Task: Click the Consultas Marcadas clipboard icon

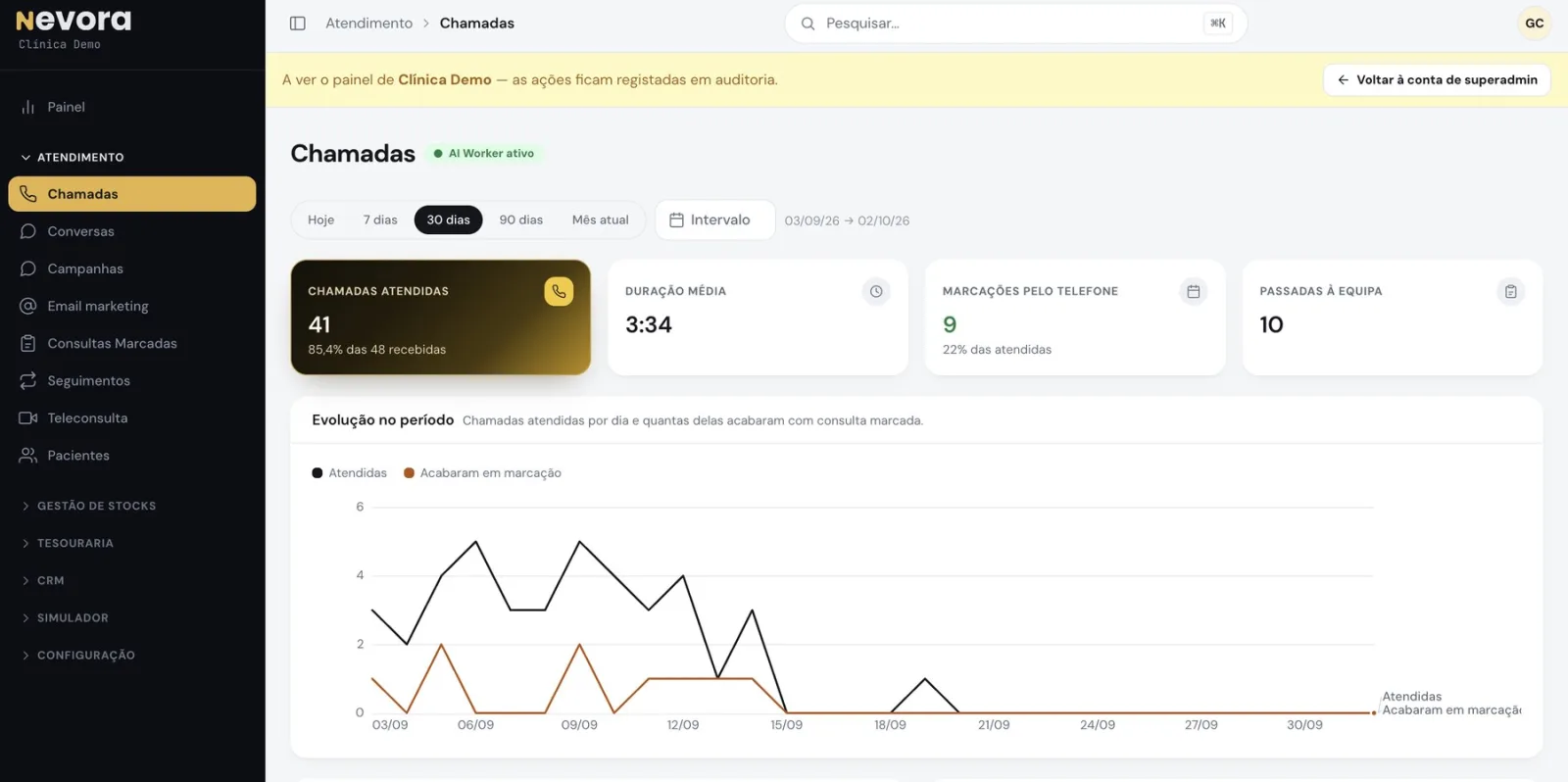Action: [28, 343]
